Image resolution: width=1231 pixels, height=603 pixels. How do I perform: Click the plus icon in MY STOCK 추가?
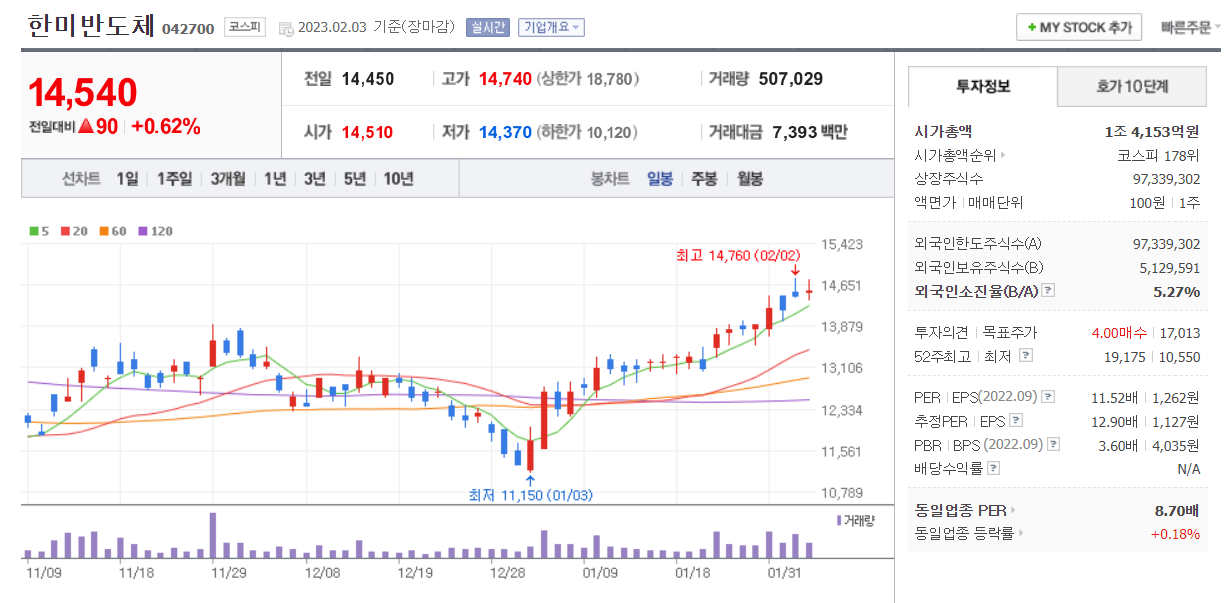(1032, 28)
